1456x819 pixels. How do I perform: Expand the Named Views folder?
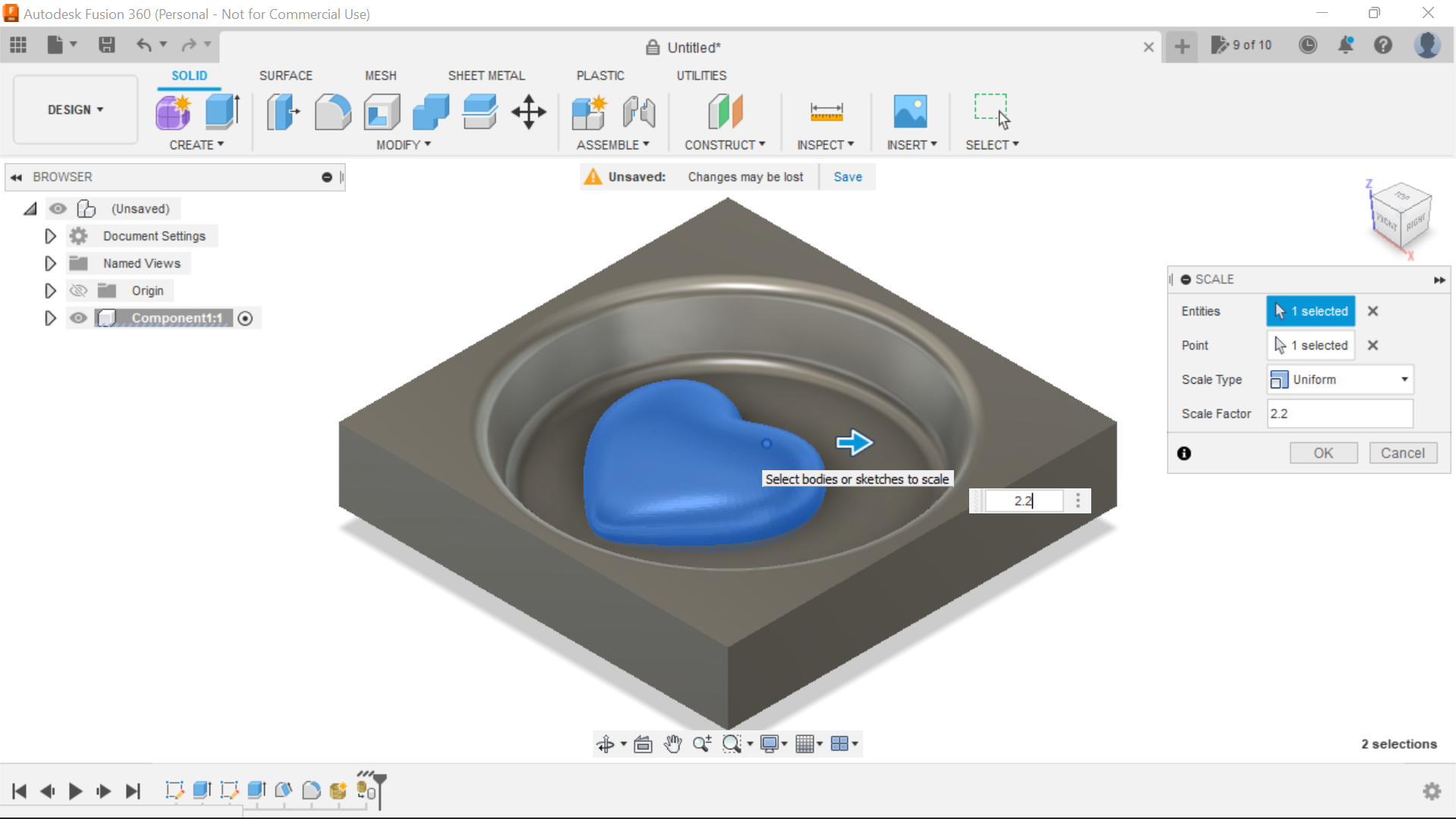(x=50, y=263)
